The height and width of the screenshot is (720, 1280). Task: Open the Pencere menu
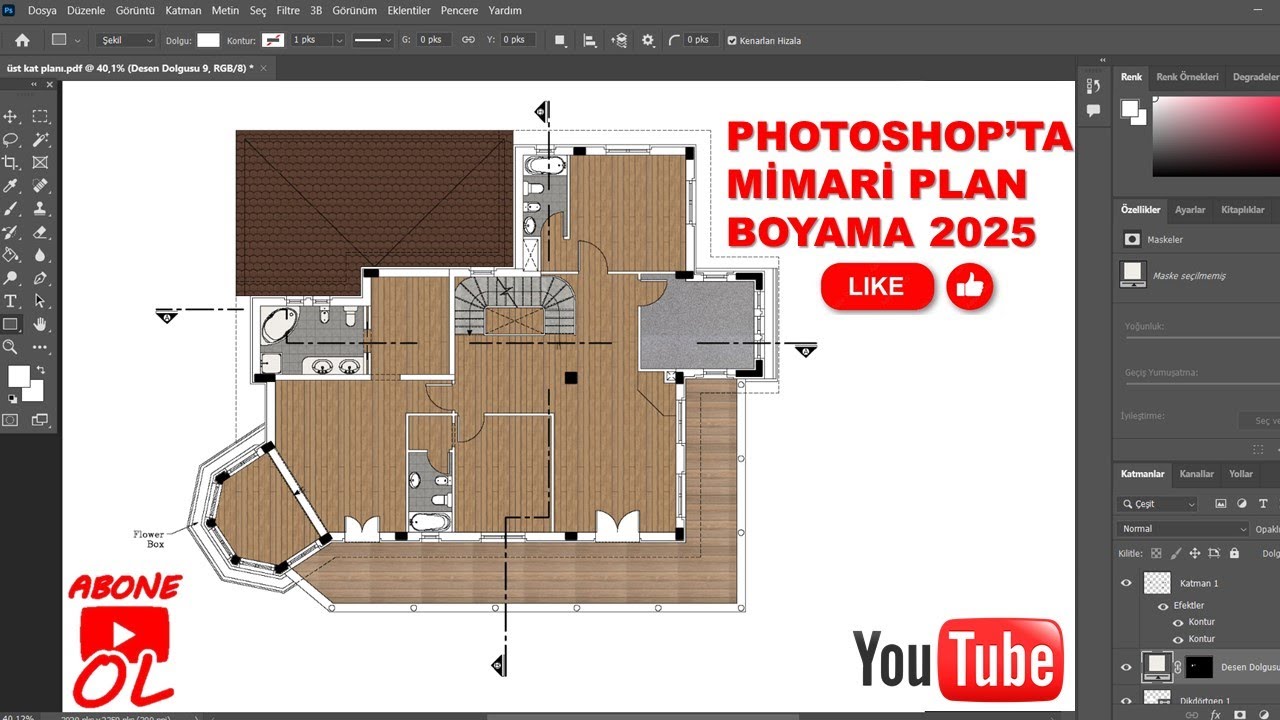pos(459,11)
